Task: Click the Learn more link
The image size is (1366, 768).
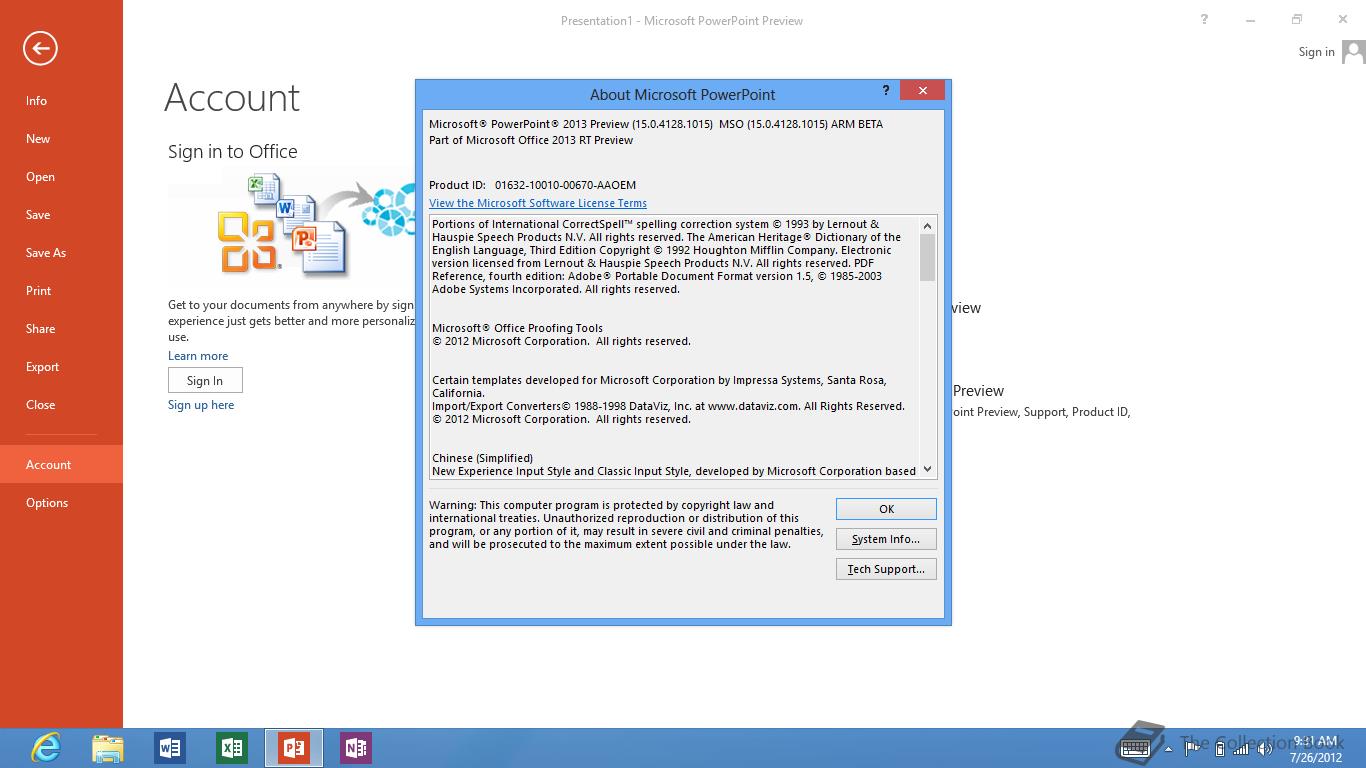Action: click(x=198, y=356)
